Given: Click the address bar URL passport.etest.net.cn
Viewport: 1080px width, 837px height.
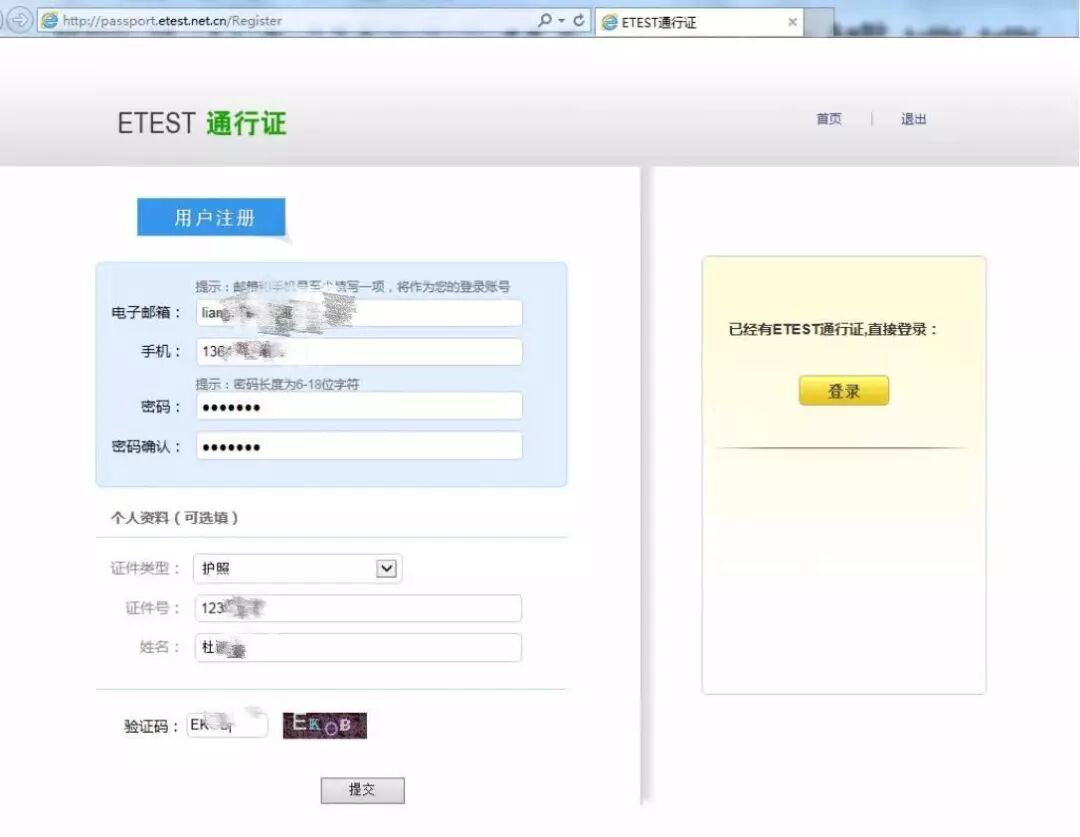Looking at the screenshot, I should point(172,21).
